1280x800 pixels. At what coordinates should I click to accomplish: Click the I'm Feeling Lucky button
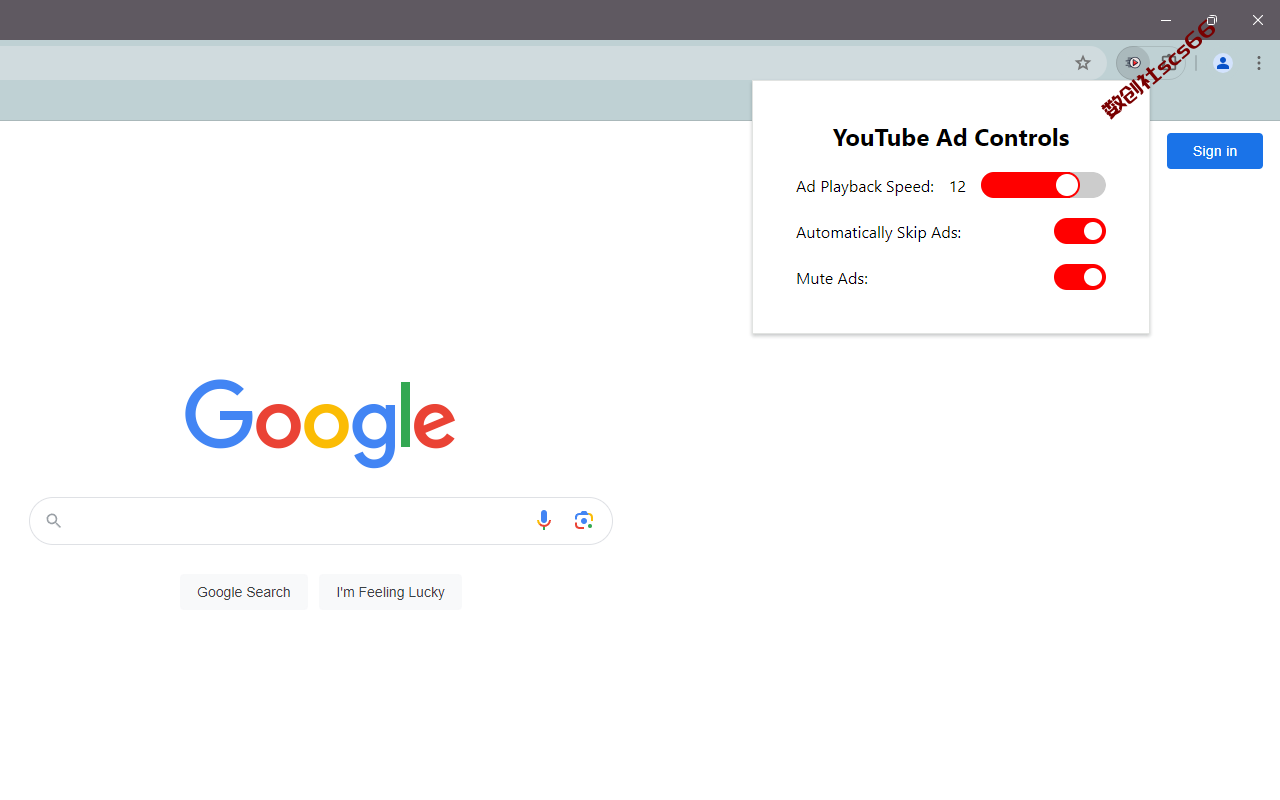click(390, 592)
